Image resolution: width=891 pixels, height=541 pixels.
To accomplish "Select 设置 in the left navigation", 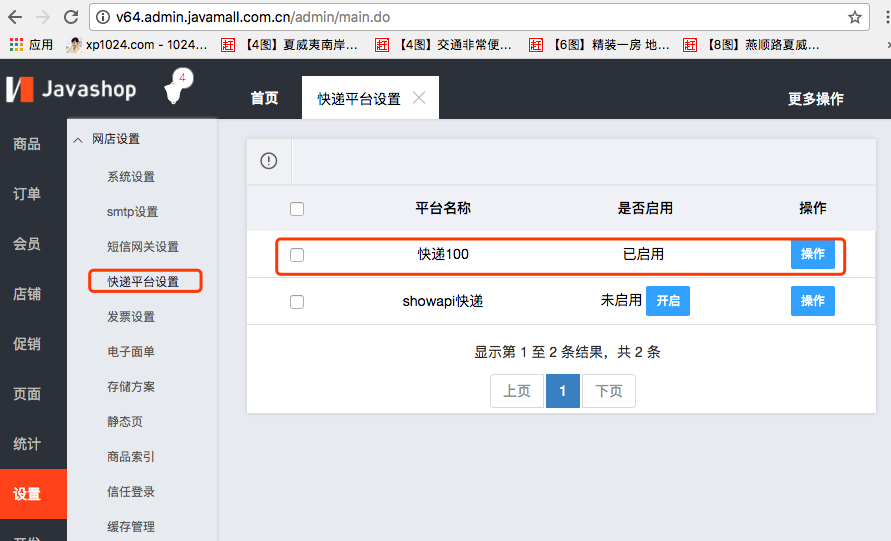I will point(34,494).
